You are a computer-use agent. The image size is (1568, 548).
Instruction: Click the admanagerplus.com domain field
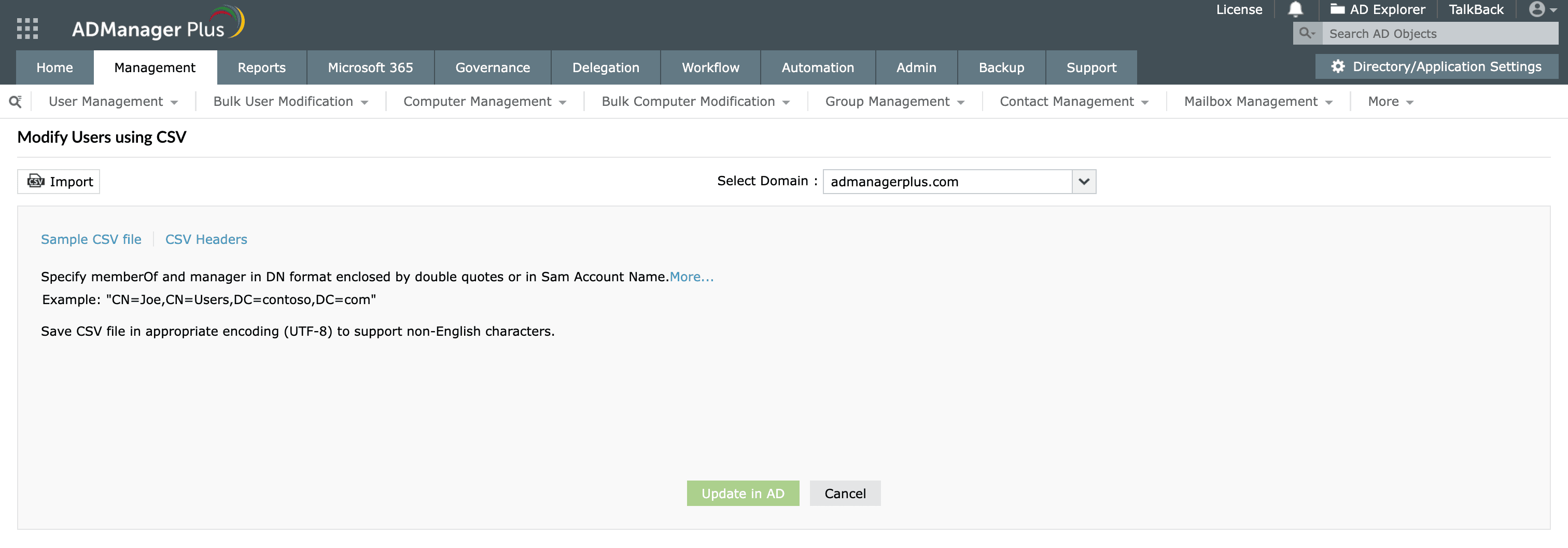pyautogui.click(x=947, y=182)
